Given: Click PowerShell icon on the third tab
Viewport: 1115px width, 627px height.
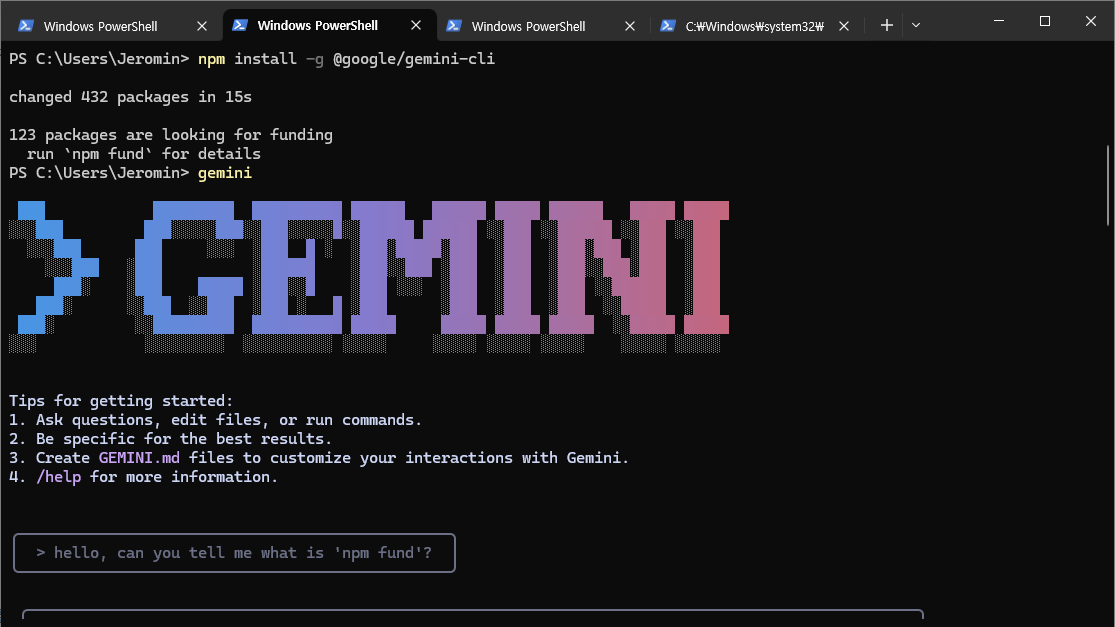Looking at the screenshot, I should (x=454, y=26).
